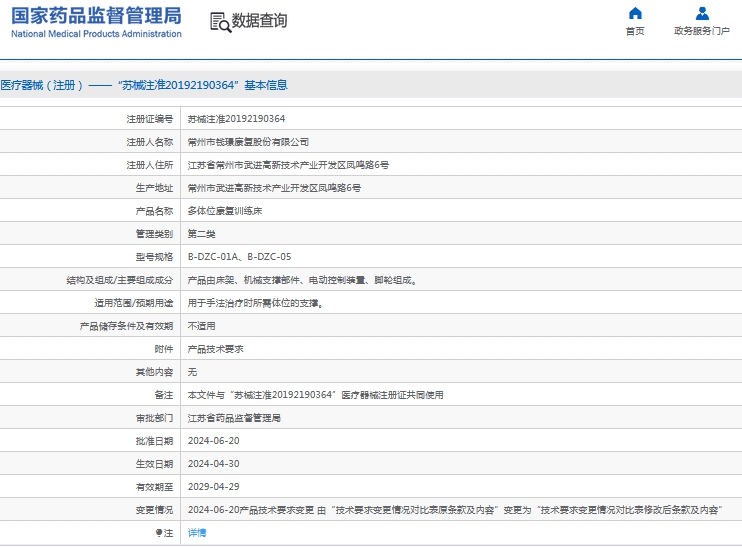Click the 首页 text link
The height and width of the screenshot is (549, 742).
[635, 31]
